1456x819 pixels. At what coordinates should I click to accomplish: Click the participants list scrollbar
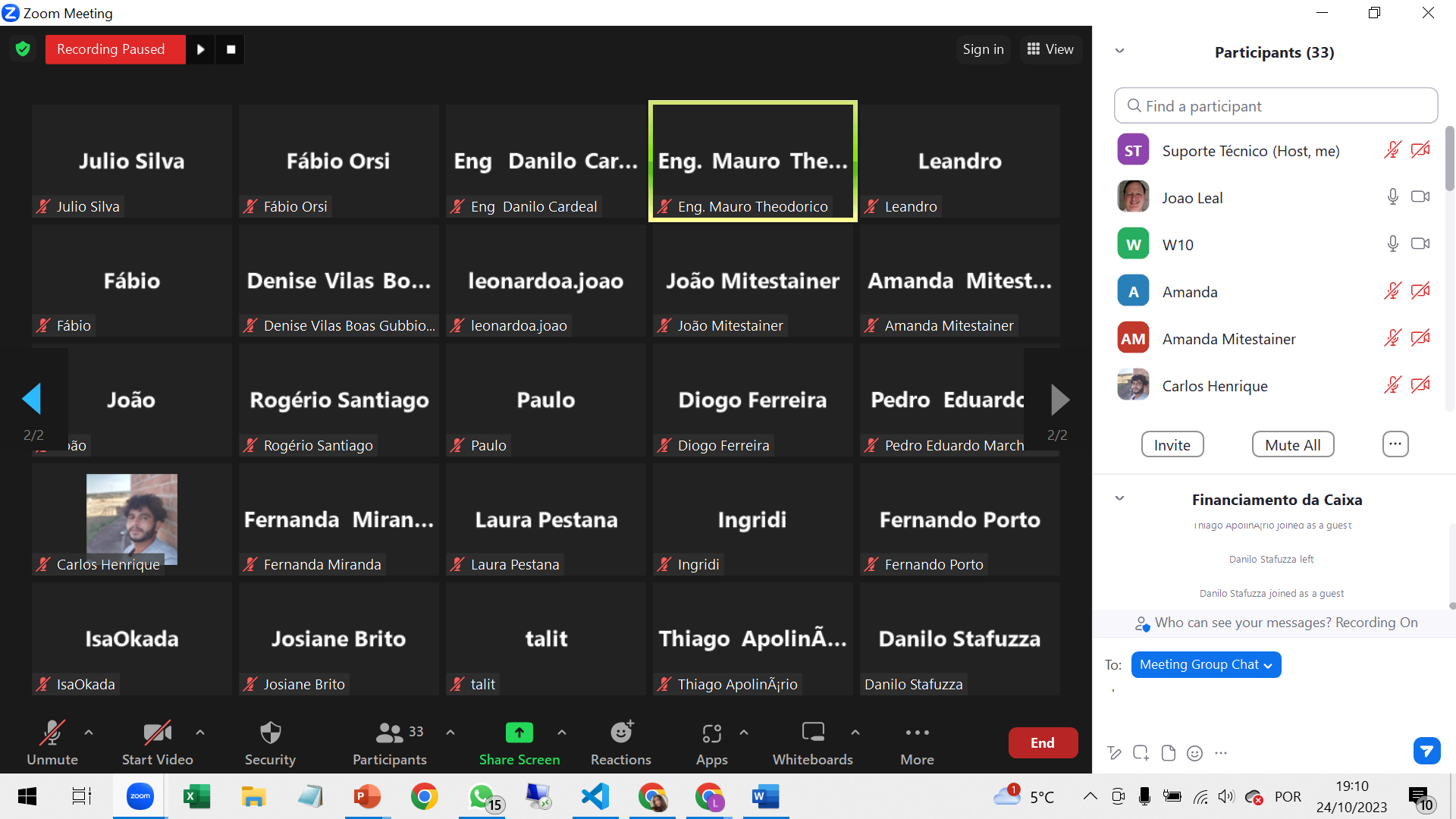tap(1450, 159)
